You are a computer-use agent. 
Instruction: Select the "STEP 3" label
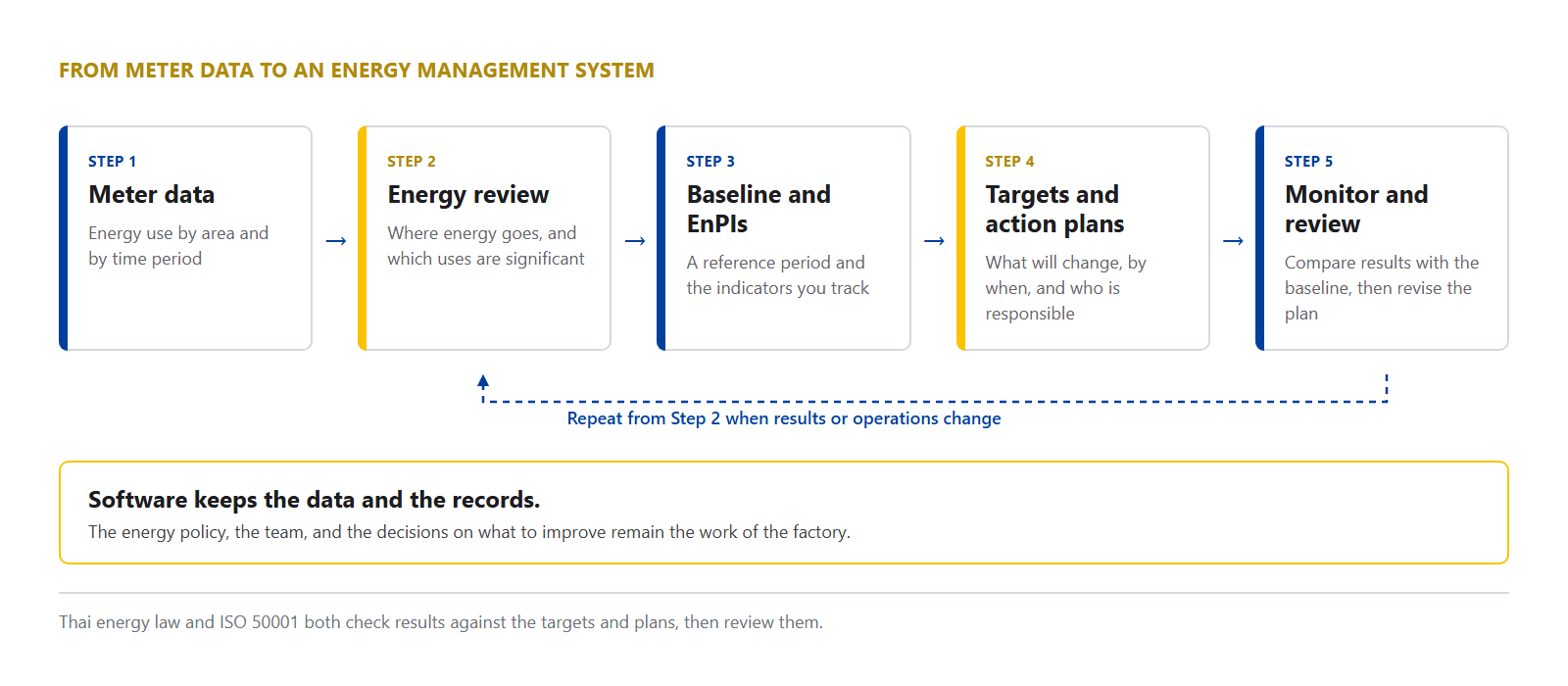710,162
